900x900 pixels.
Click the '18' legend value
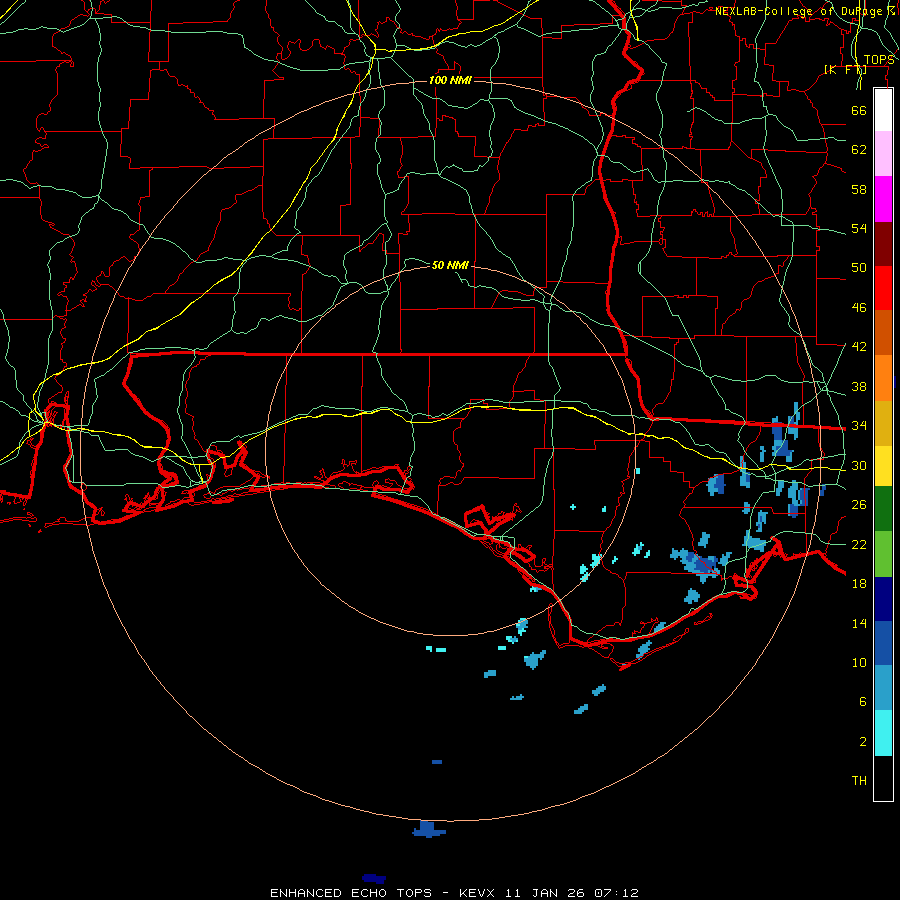859,584
